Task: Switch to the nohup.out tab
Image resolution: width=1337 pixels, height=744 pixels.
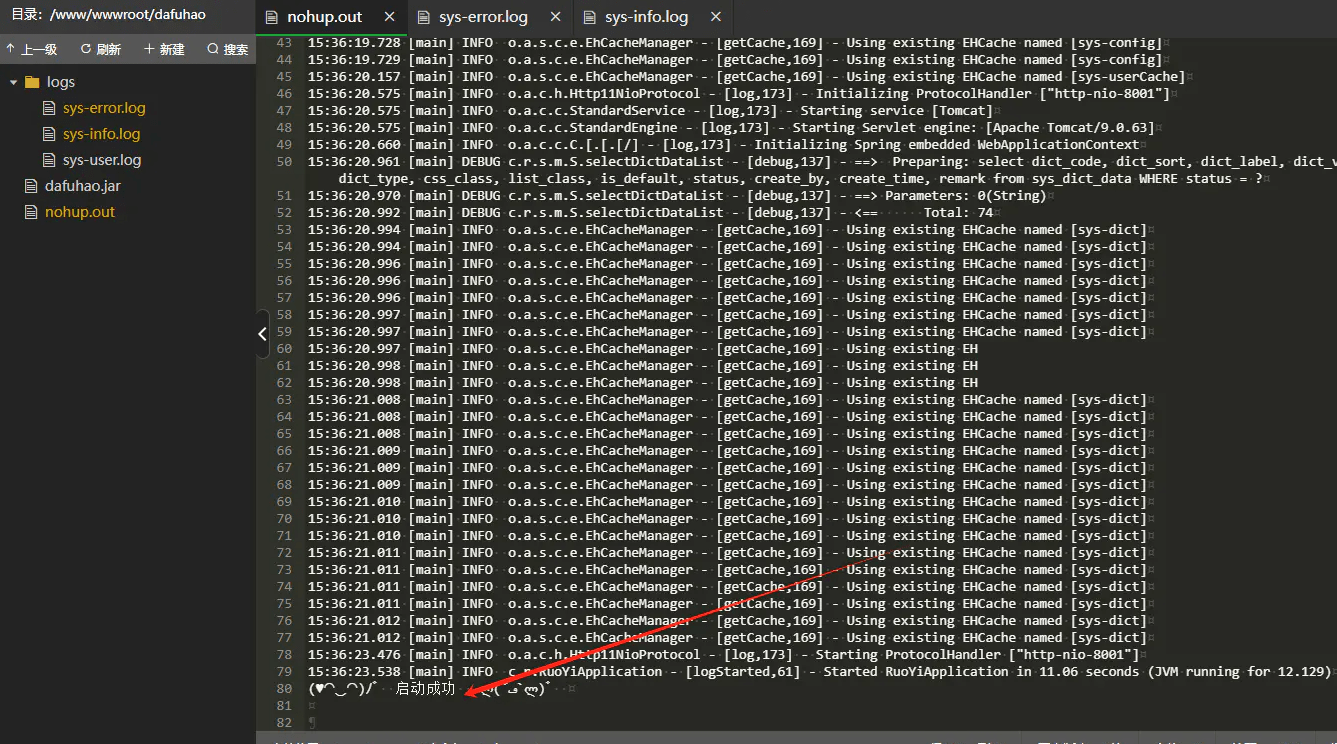Action: pos(324,17)
